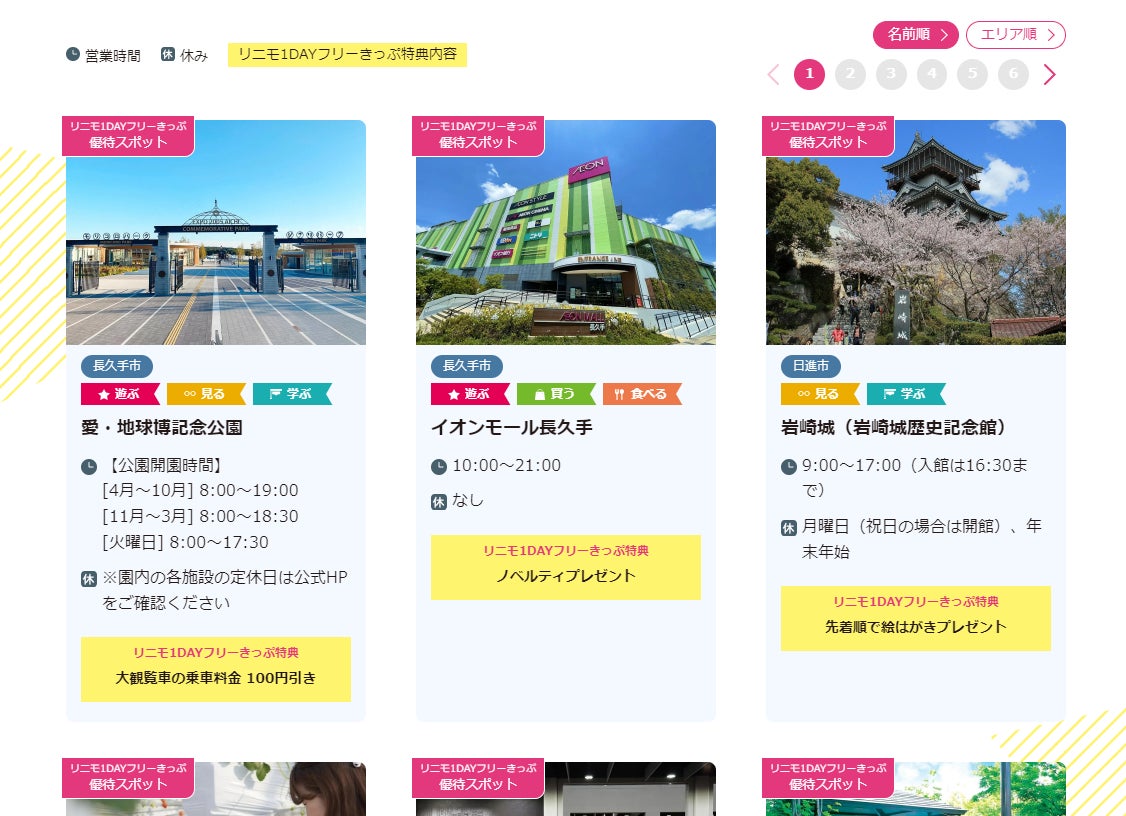Select pagination page 2

click(850, 74)
